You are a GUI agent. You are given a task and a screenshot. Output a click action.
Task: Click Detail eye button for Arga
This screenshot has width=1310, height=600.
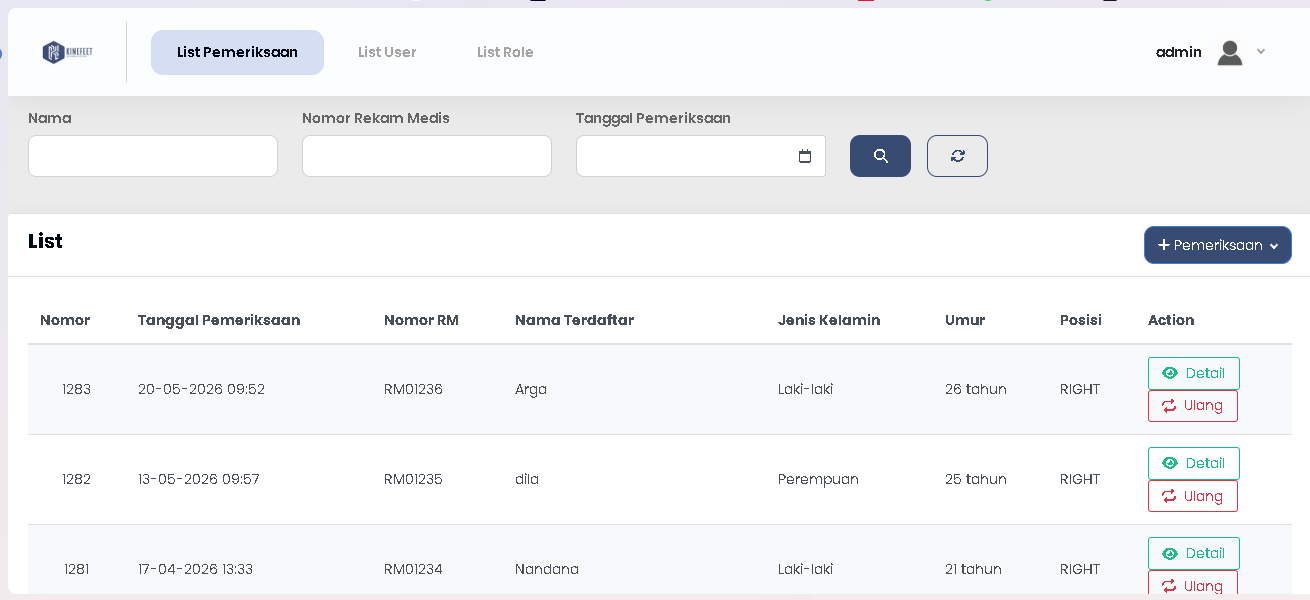(x=1194, y=373)
